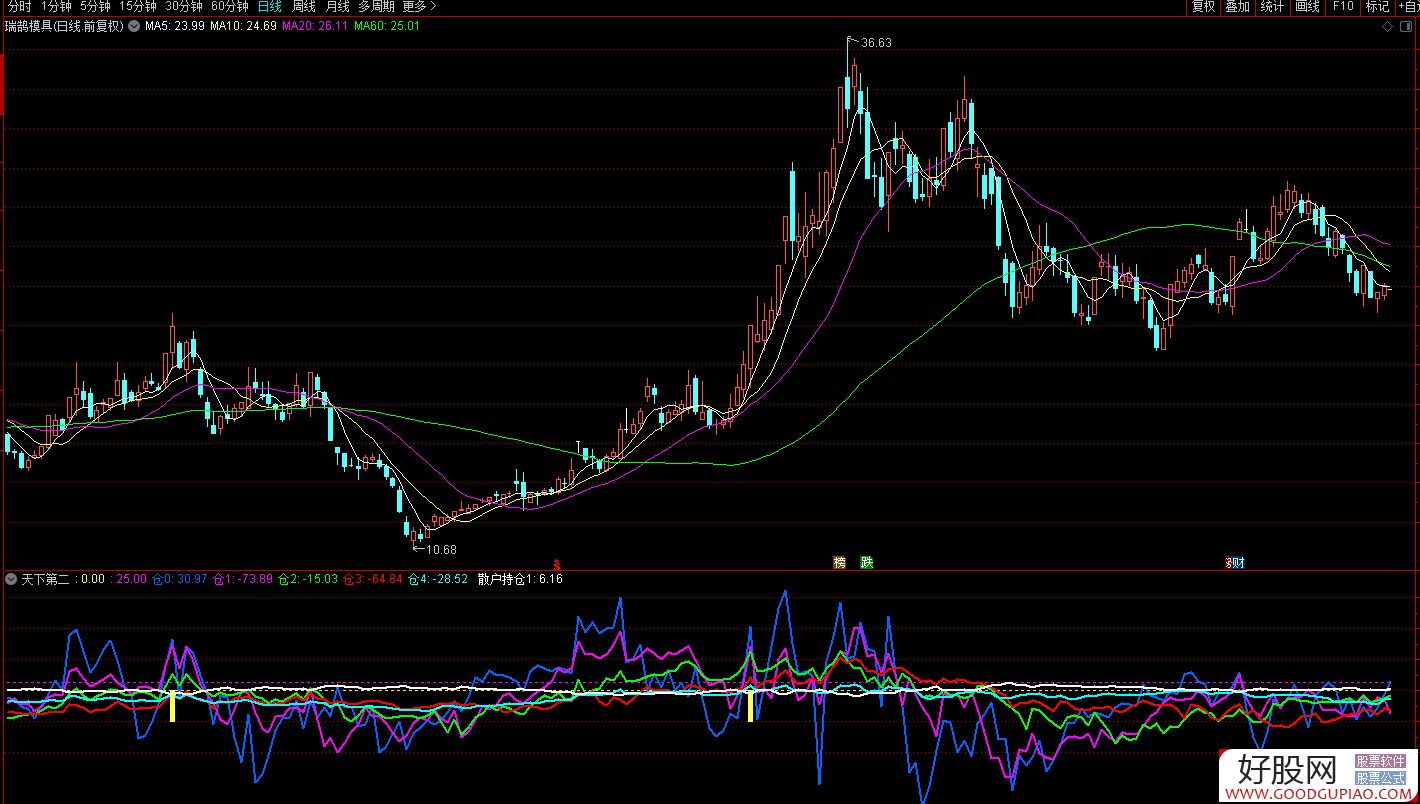Image resolution: width=1420 pixels, height=804 pixels.
Task: Click the 叠加 overlay button
Action: [1238, 6]
